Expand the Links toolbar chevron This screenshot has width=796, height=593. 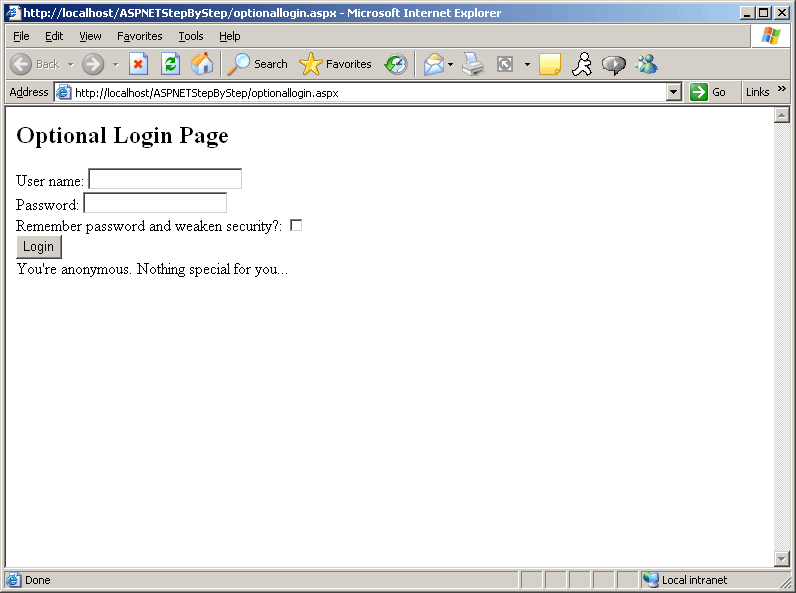[x=782, y=89]
